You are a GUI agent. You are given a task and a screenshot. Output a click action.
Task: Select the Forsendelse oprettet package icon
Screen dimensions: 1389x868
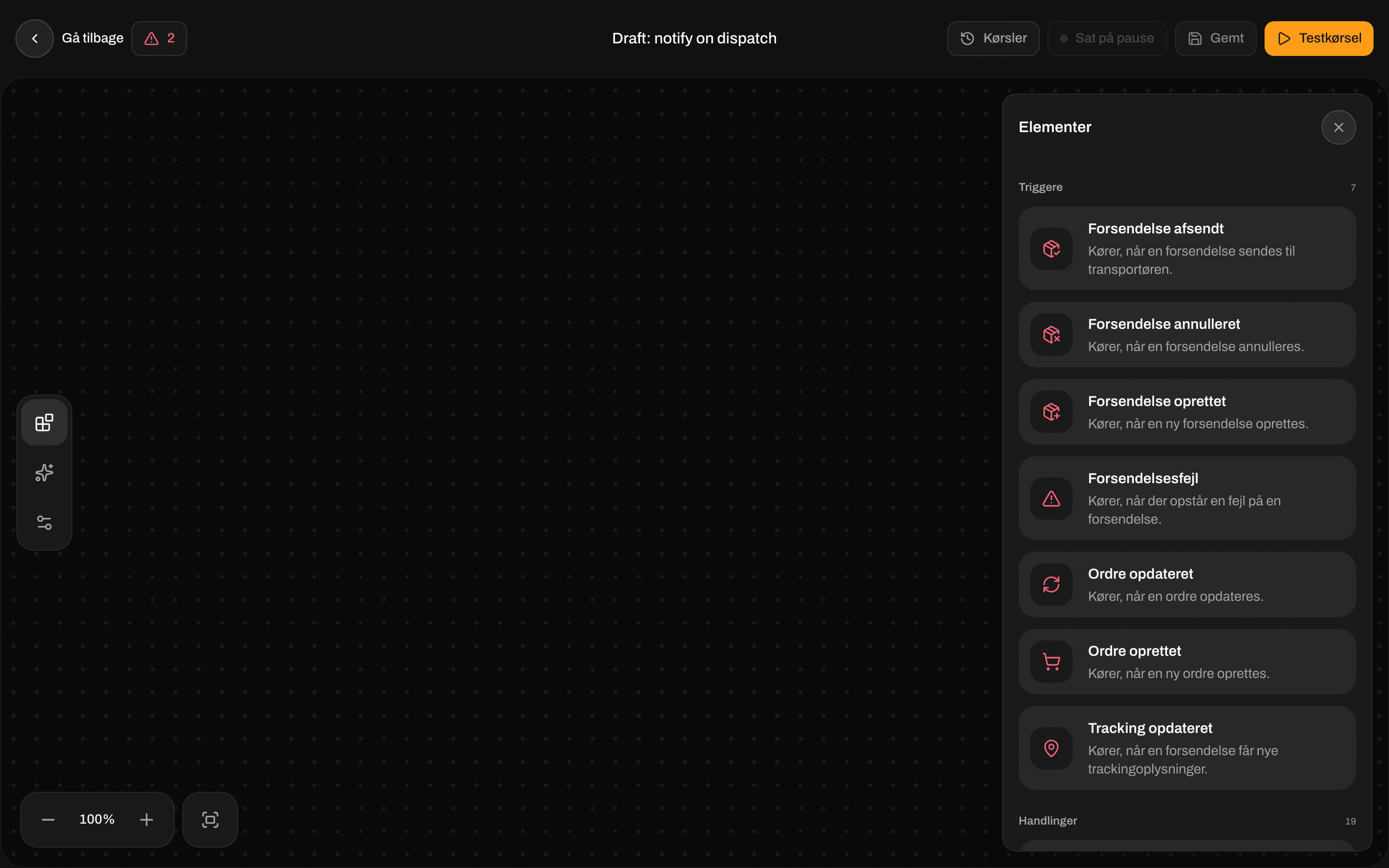(1051, 412)
